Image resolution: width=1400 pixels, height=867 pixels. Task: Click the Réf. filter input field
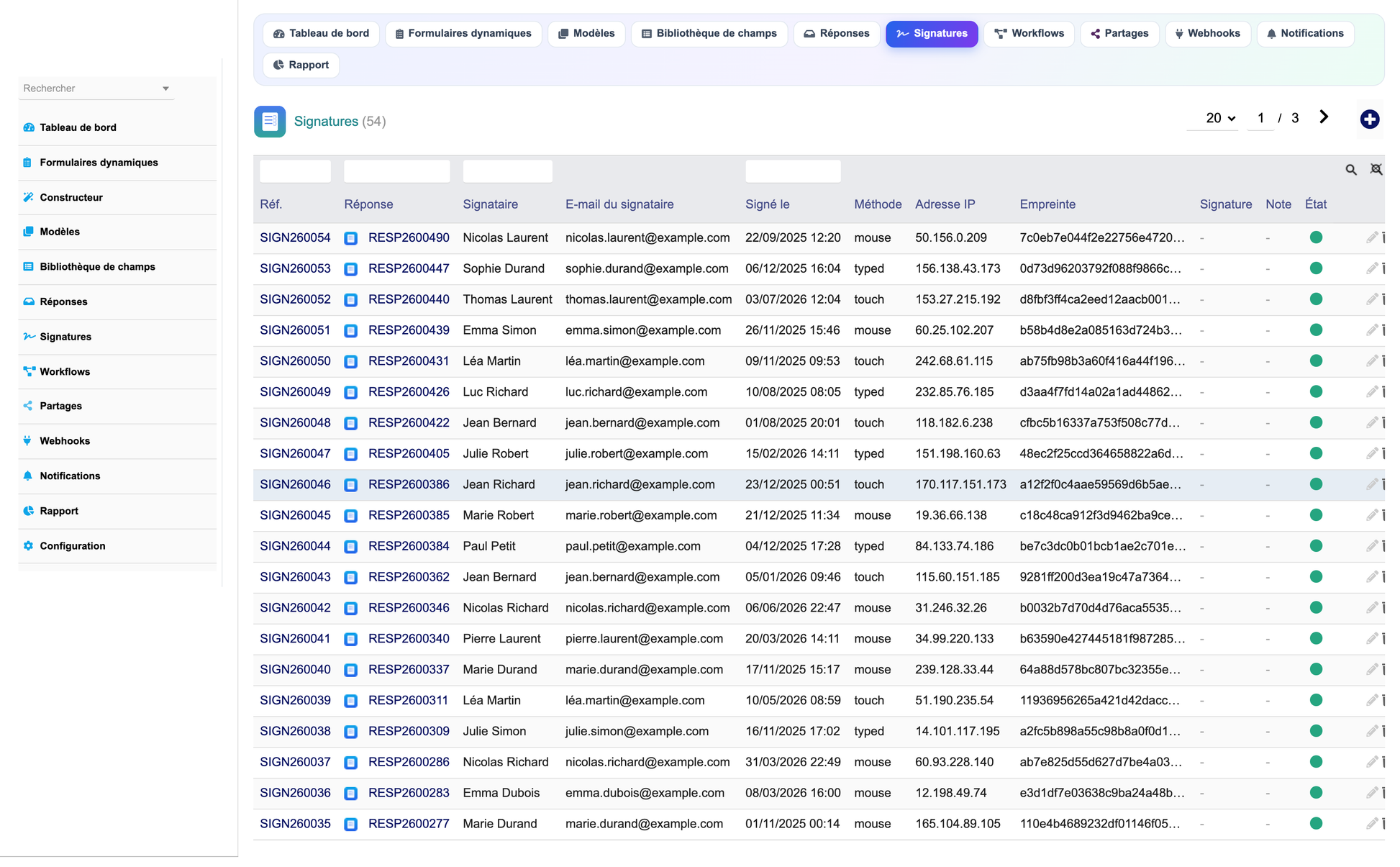point(295,171)
